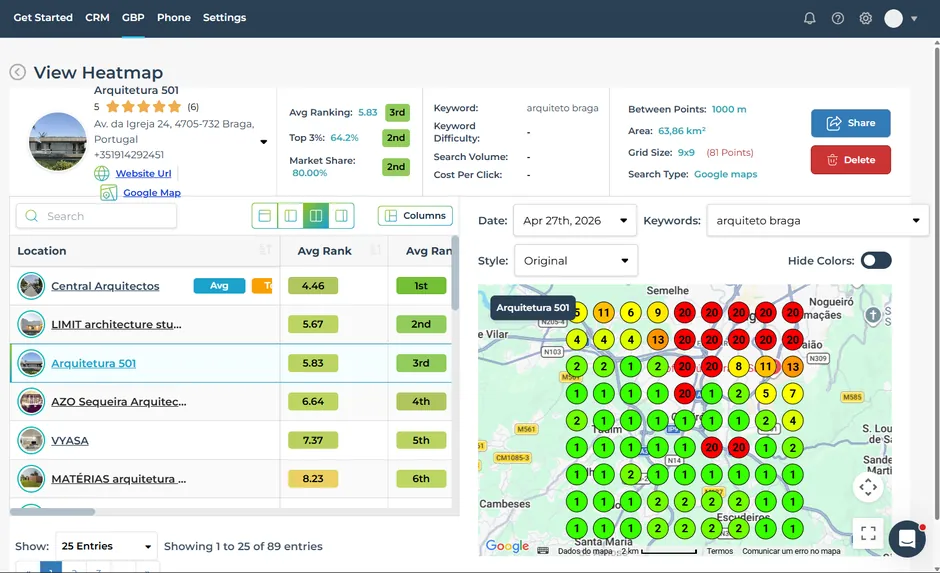Open the Date dropdown

pos(574,221)
